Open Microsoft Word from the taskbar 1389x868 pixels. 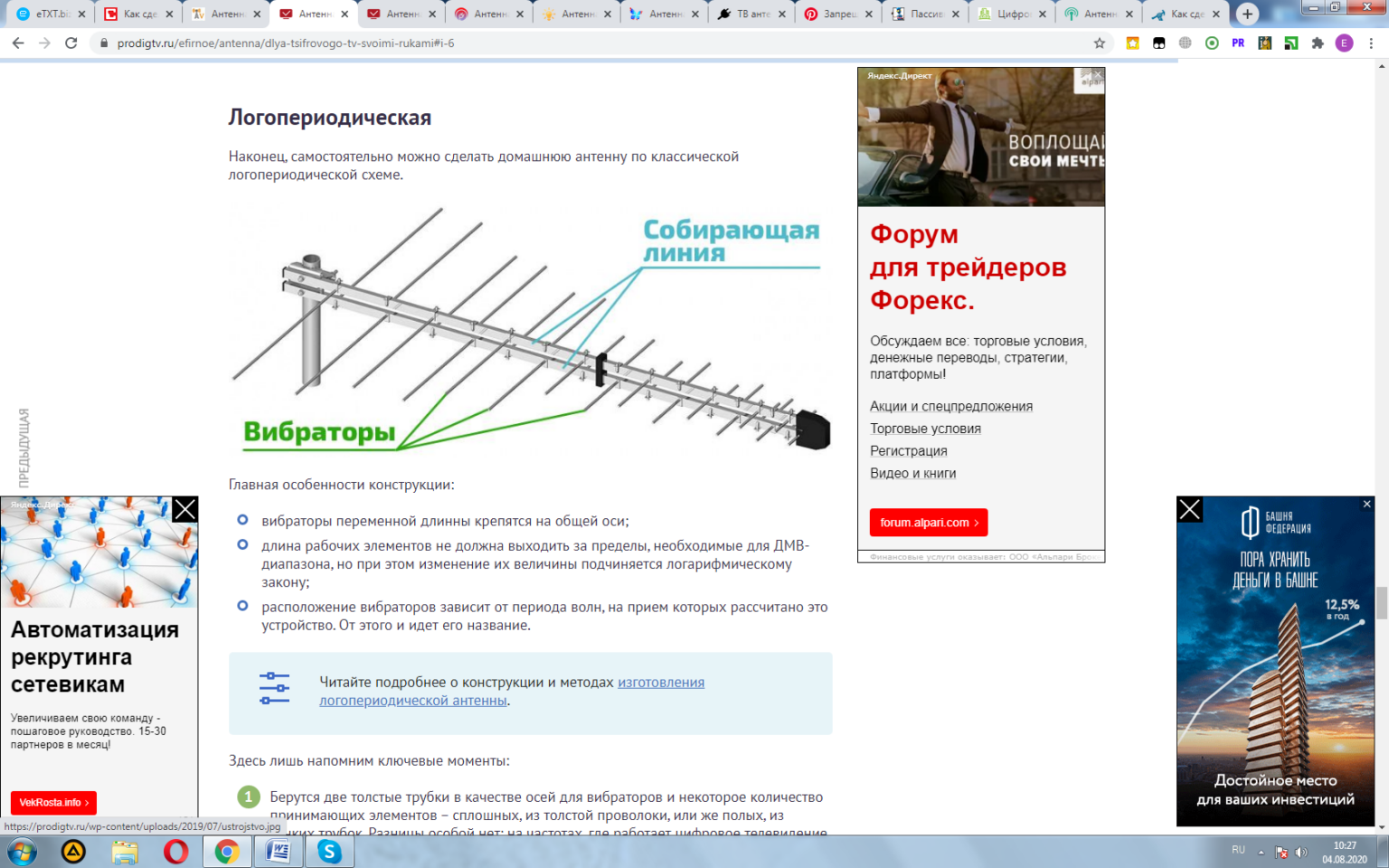pyautogui.click(x=279, y=852)
